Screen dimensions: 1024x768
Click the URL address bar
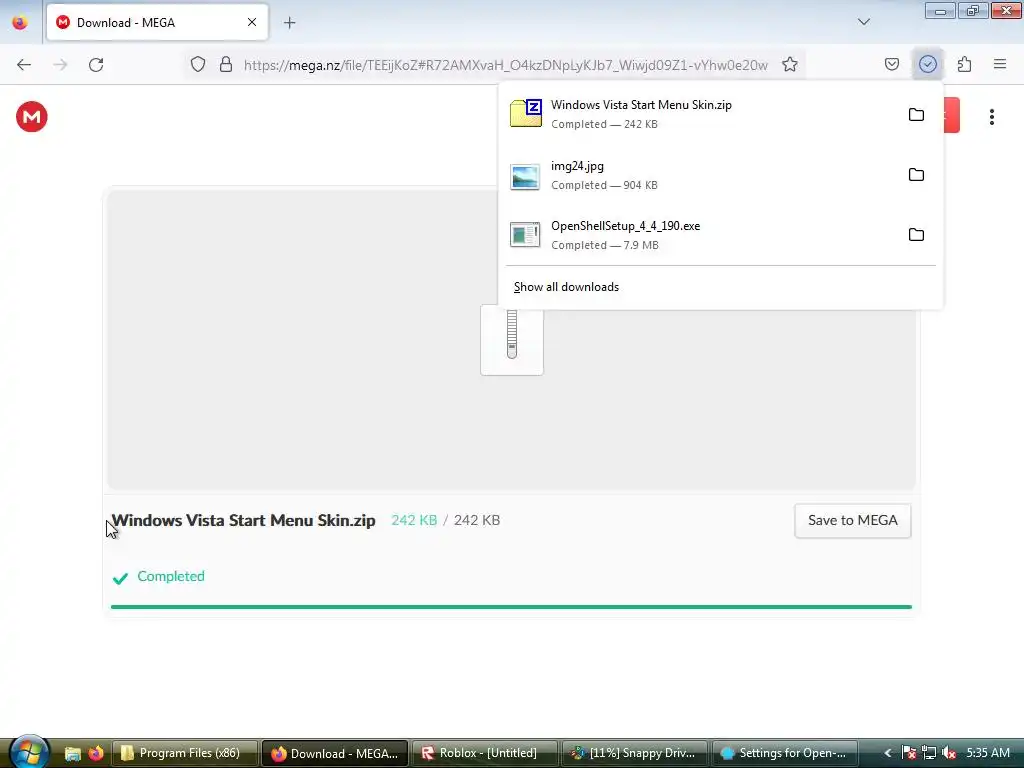(x=505, y=65)
